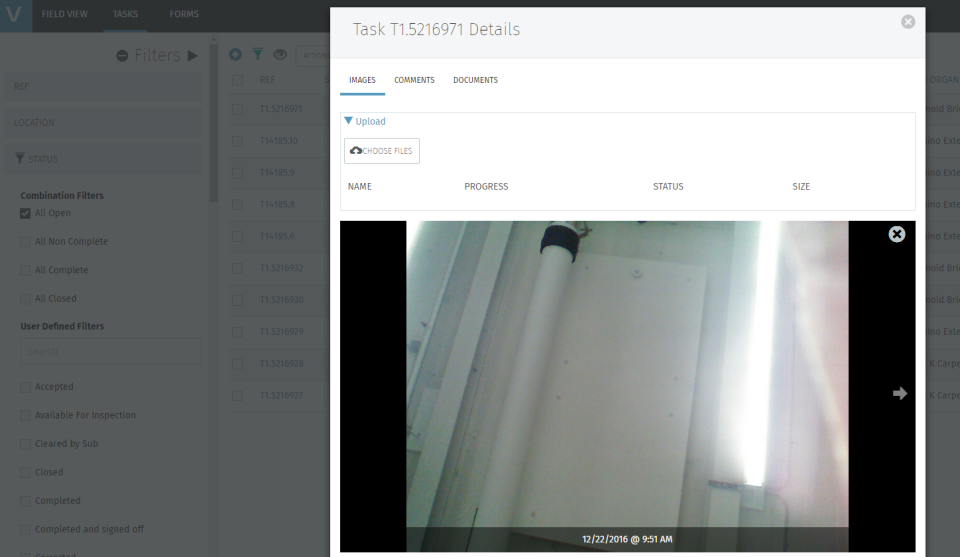This screenshot has width=960, height=557.
Task: Select the checkbox for task T1.5216928
Action: [238, 364]
